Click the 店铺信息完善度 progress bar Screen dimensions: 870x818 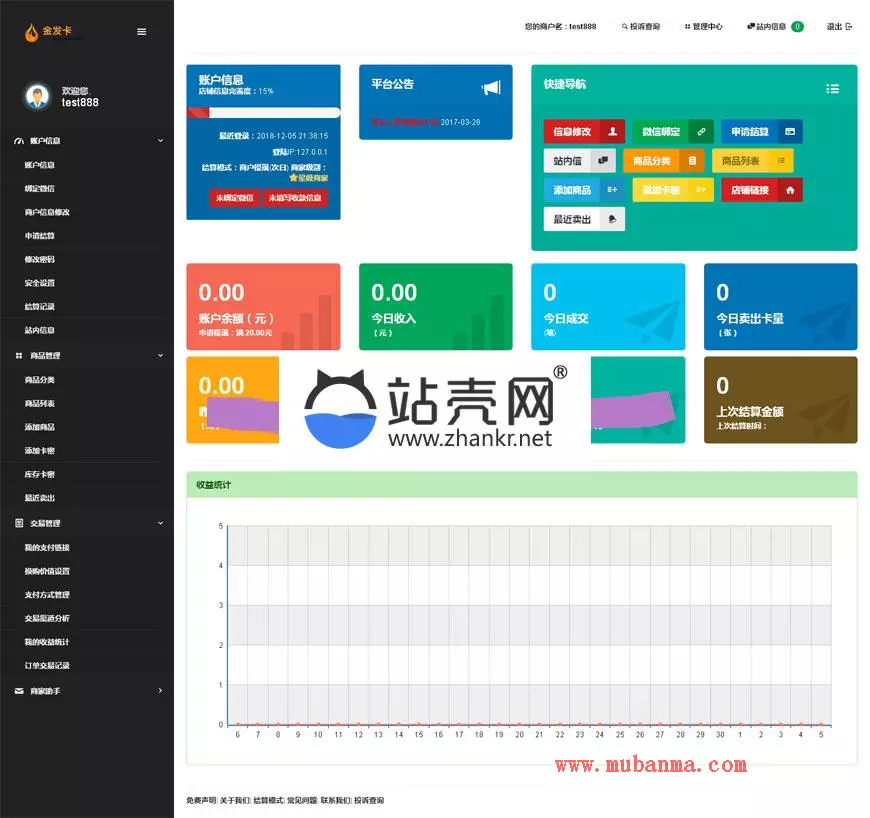click(263, 113)
